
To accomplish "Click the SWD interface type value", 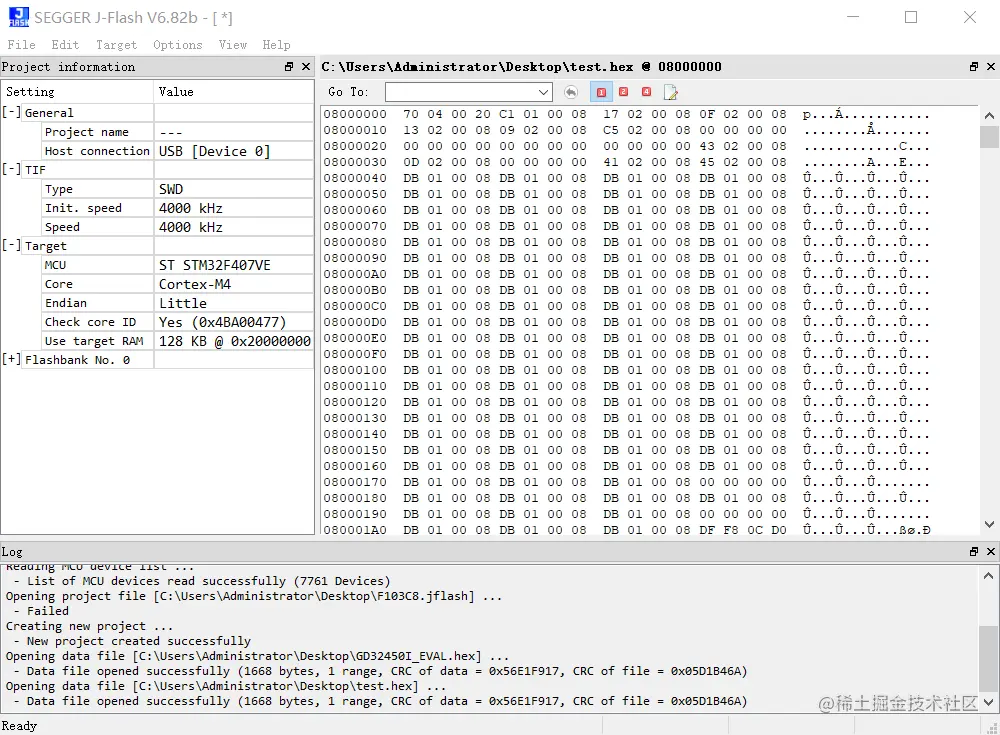I will pos(171,189).
